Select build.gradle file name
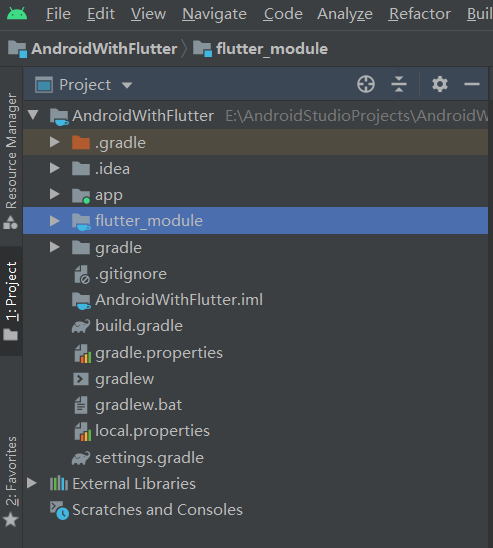 pyautogui.click(x=139, y=326)
